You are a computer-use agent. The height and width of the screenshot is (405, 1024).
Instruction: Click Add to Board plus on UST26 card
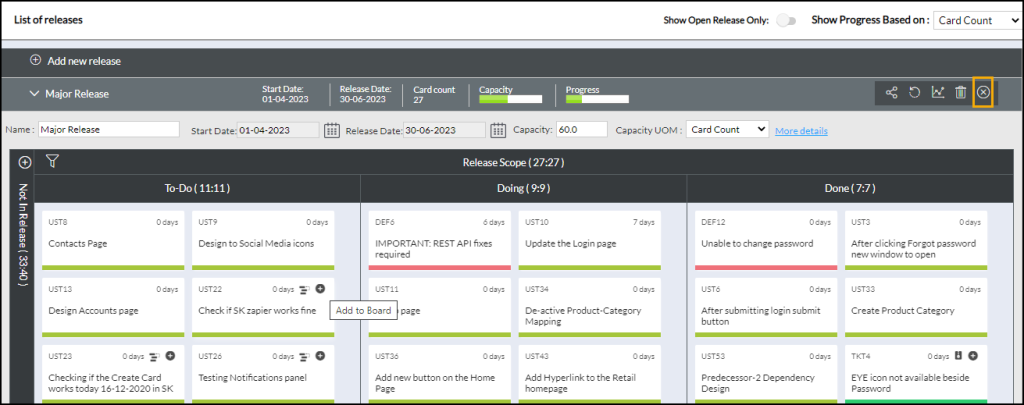point(320,355)
